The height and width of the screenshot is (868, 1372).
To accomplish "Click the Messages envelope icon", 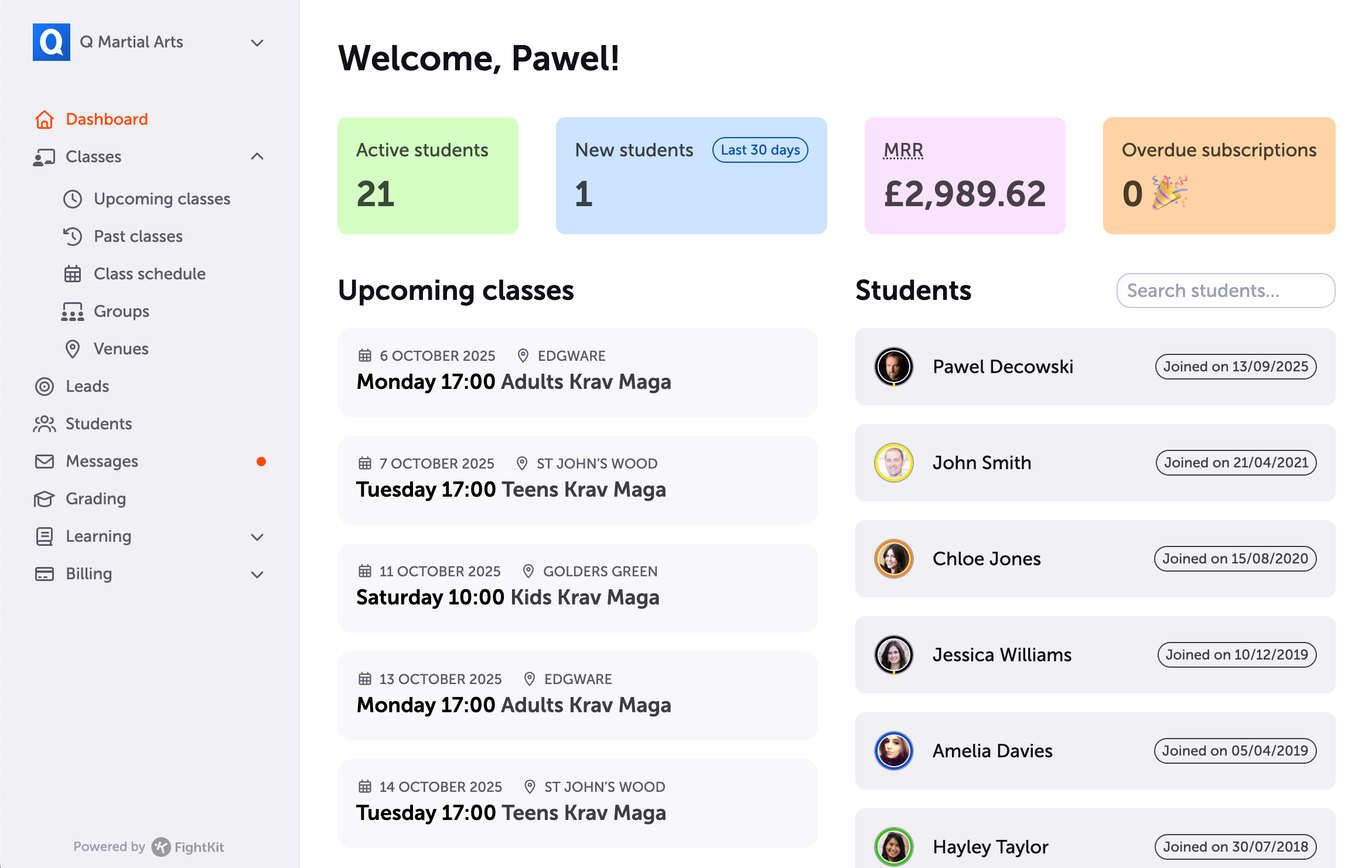I will pos(45,462).
